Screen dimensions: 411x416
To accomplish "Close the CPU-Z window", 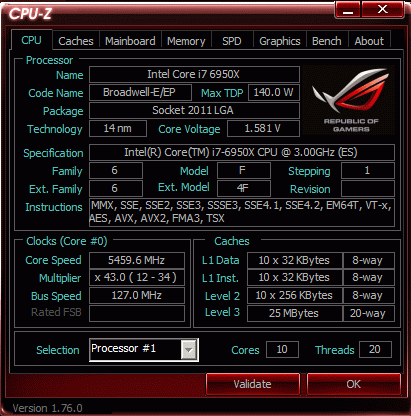I will 383,9.
